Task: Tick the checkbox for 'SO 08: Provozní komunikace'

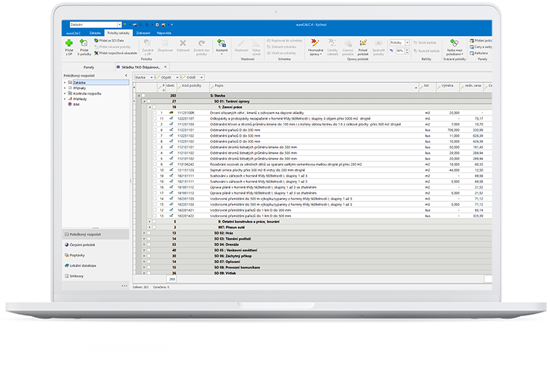Action: tap(149, 268)
